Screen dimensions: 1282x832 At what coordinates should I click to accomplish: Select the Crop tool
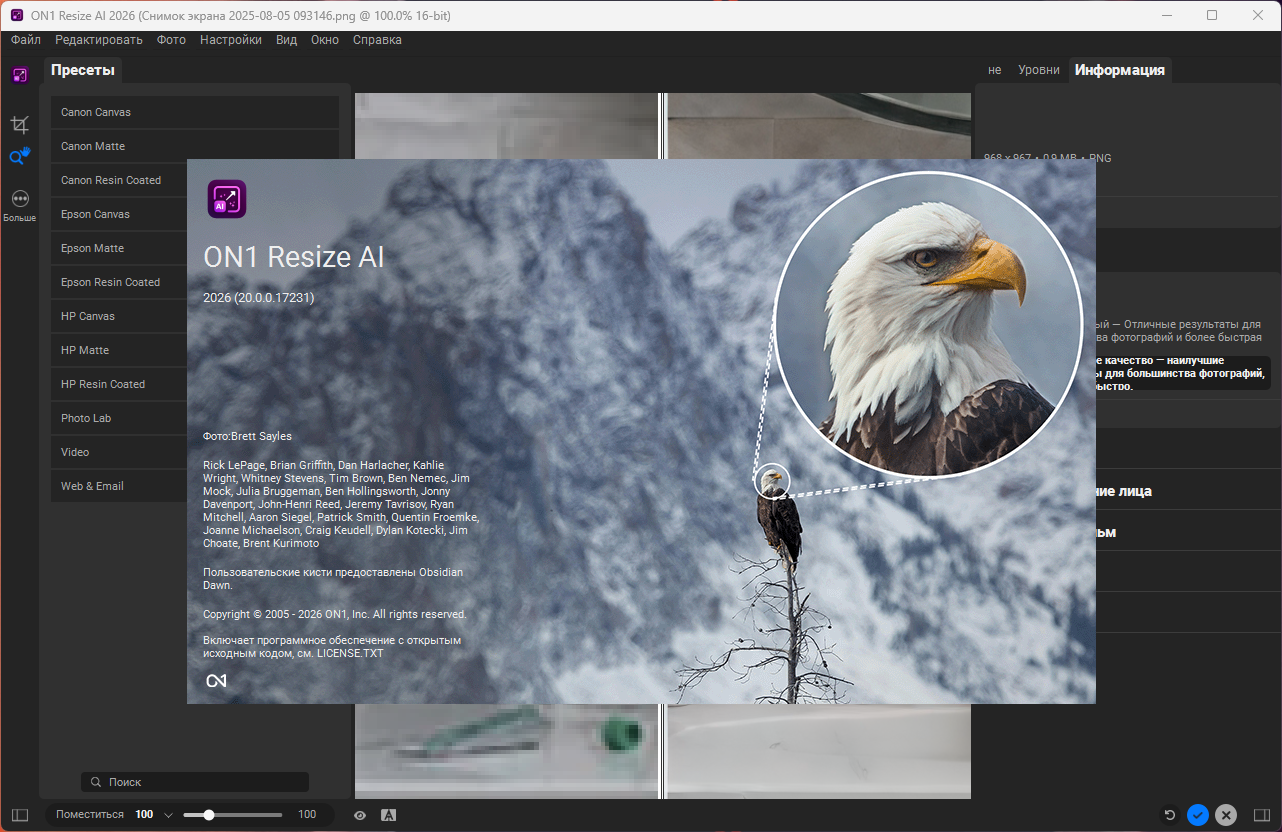(20, 124)
